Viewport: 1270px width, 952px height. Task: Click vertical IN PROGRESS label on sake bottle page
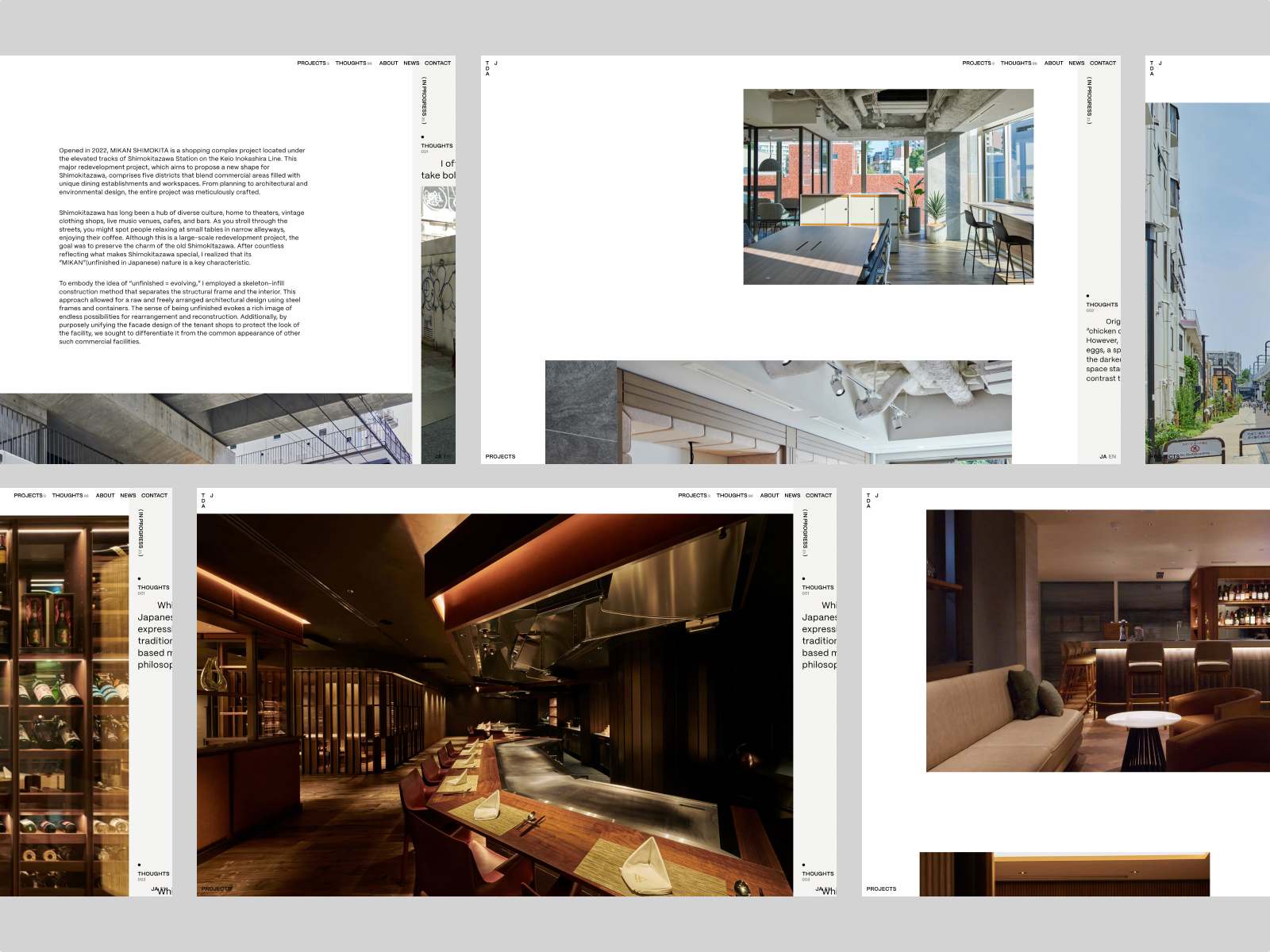pyautogui.click(x=140, y=533)
